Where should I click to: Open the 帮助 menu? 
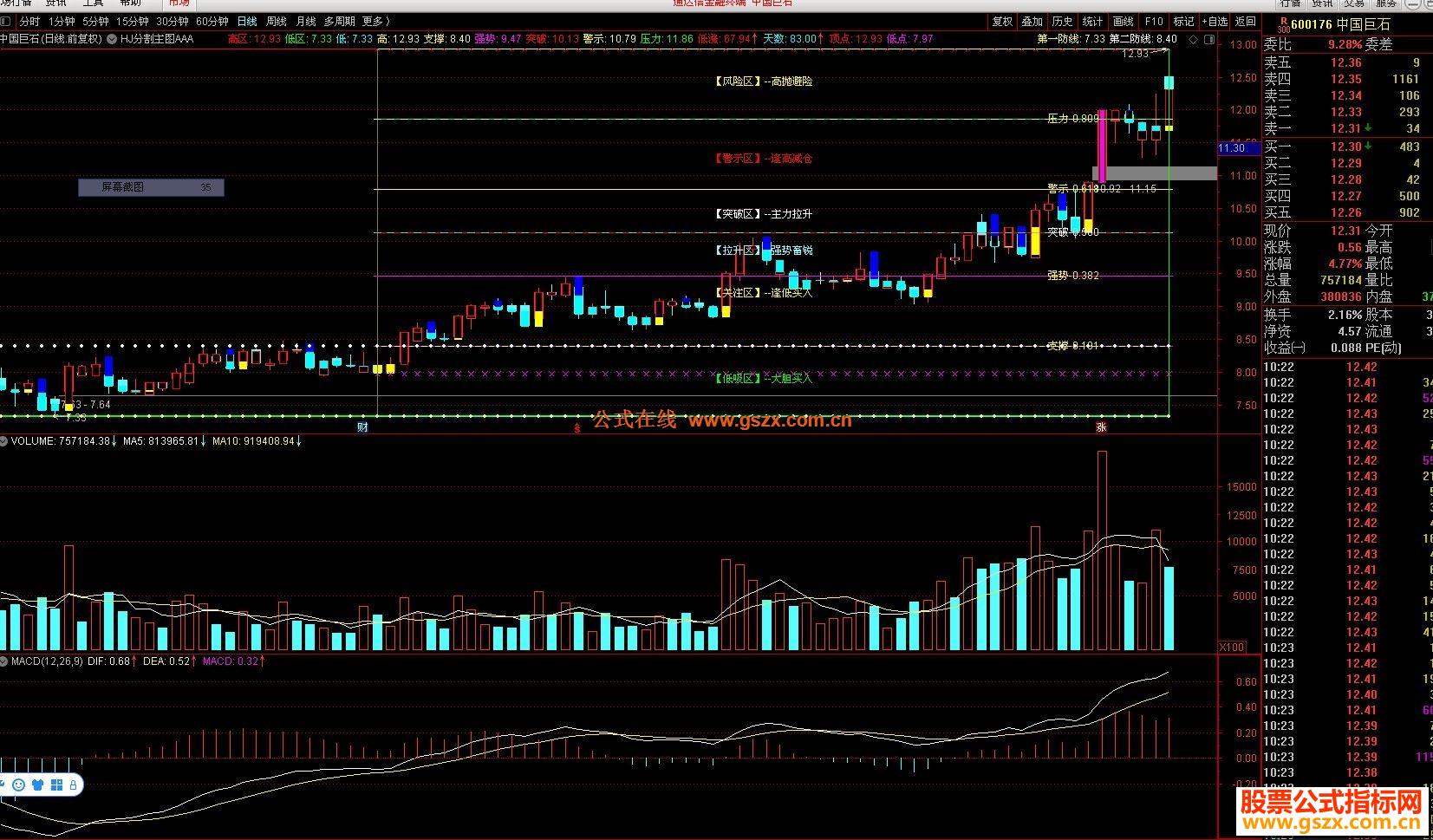tap(130, 3)
